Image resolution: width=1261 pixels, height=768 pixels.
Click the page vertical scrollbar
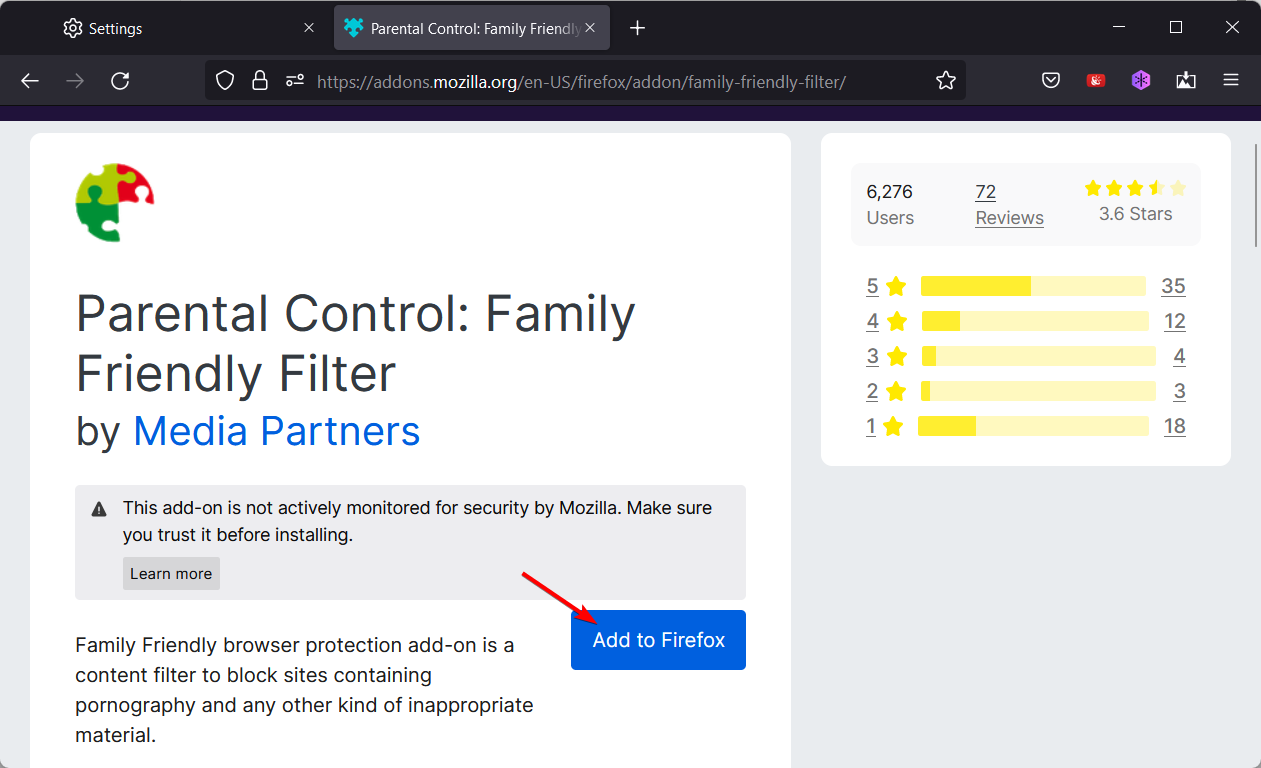[x=1256, y=195]
